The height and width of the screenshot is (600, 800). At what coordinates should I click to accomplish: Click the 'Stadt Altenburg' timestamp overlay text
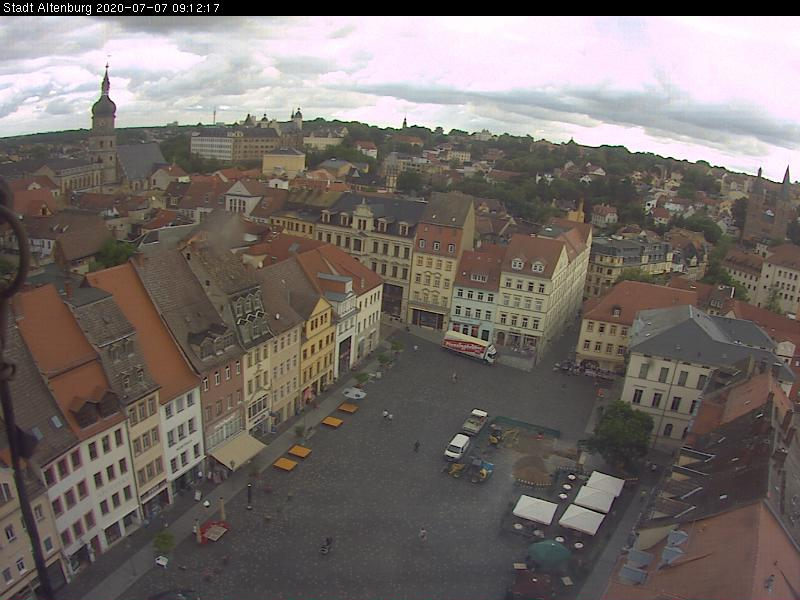coord(111,8)
